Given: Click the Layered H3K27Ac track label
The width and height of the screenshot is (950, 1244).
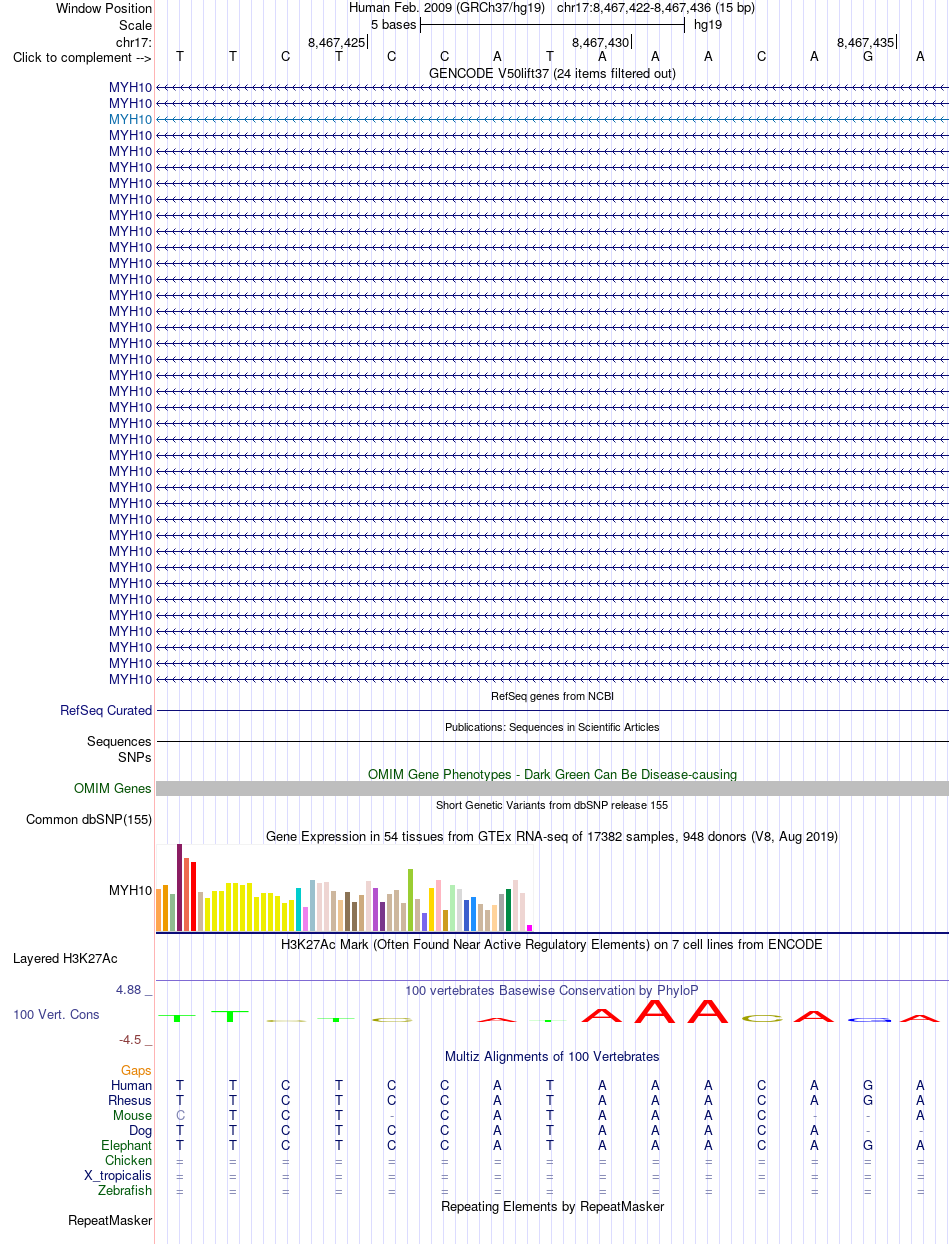Looking at the screenshot, I should [65, 959].
